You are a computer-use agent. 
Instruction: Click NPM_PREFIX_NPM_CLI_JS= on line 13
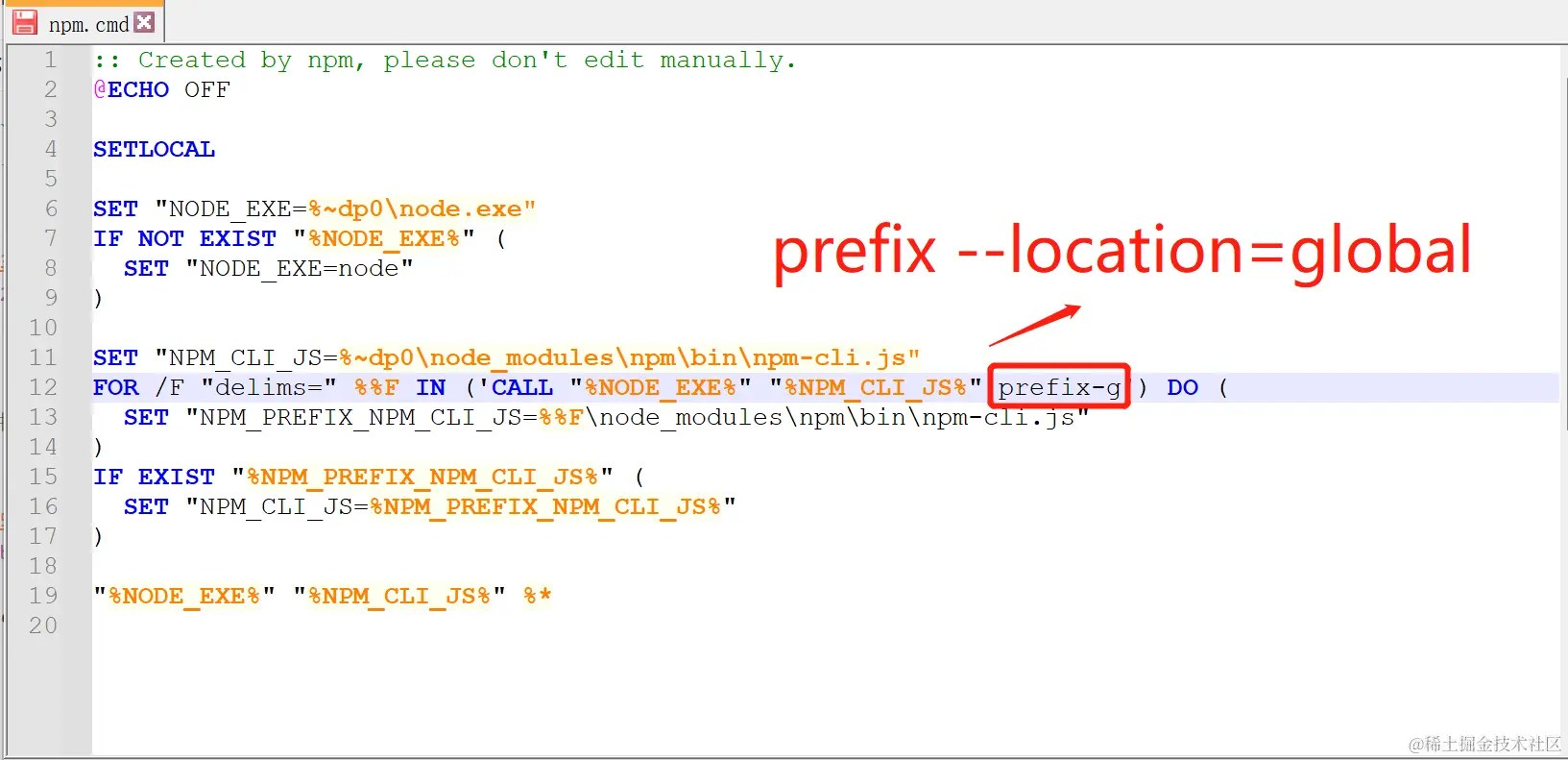click(369, 417)
